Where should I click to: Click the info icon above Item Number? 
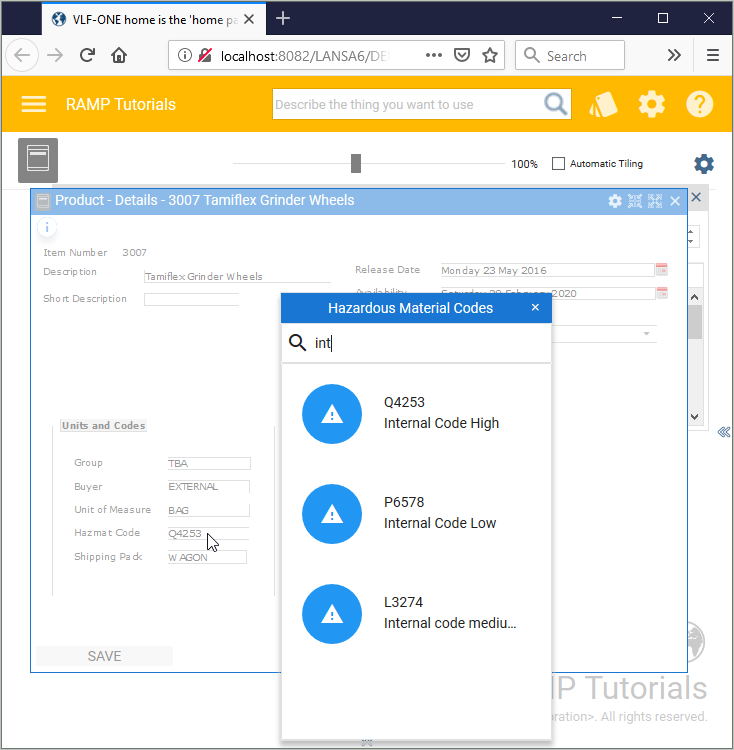click(x=47, y=228)
